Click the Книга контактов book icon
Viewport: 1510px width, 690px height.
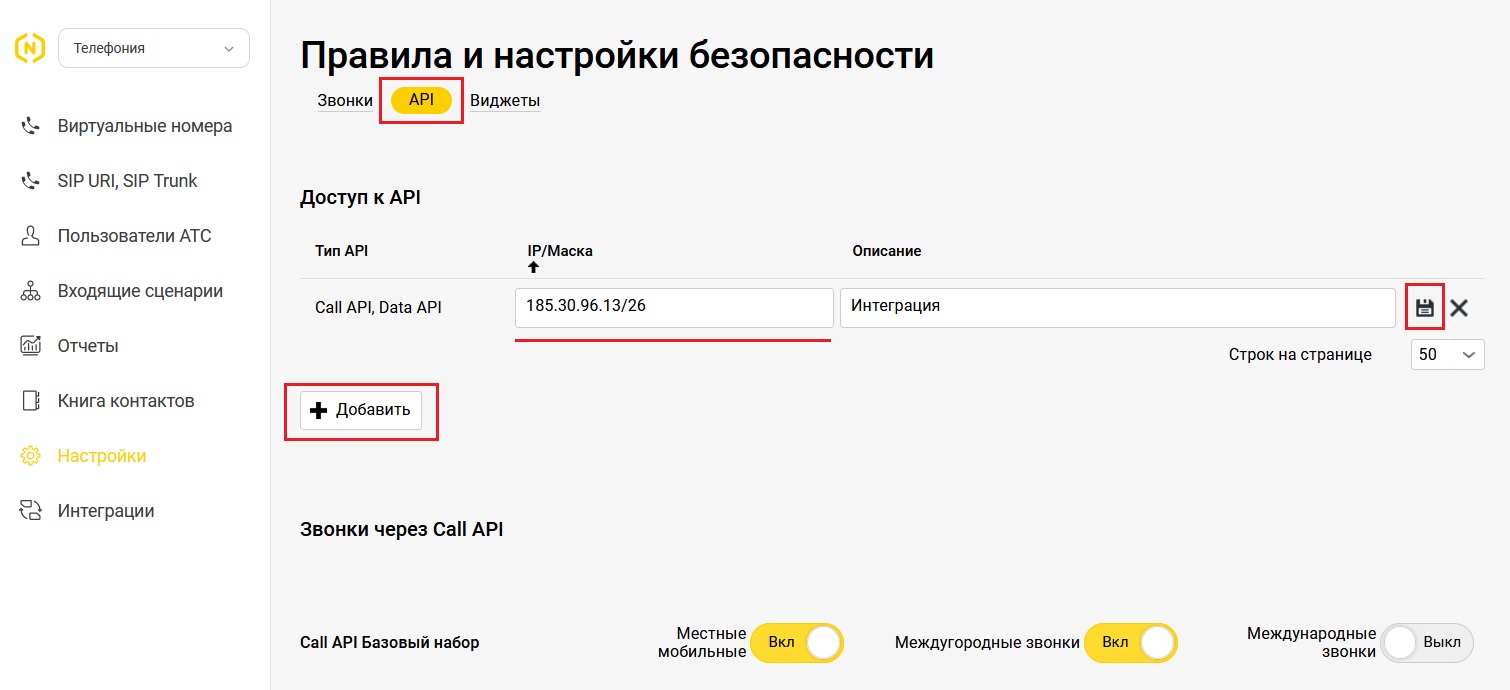click(31, 401)
